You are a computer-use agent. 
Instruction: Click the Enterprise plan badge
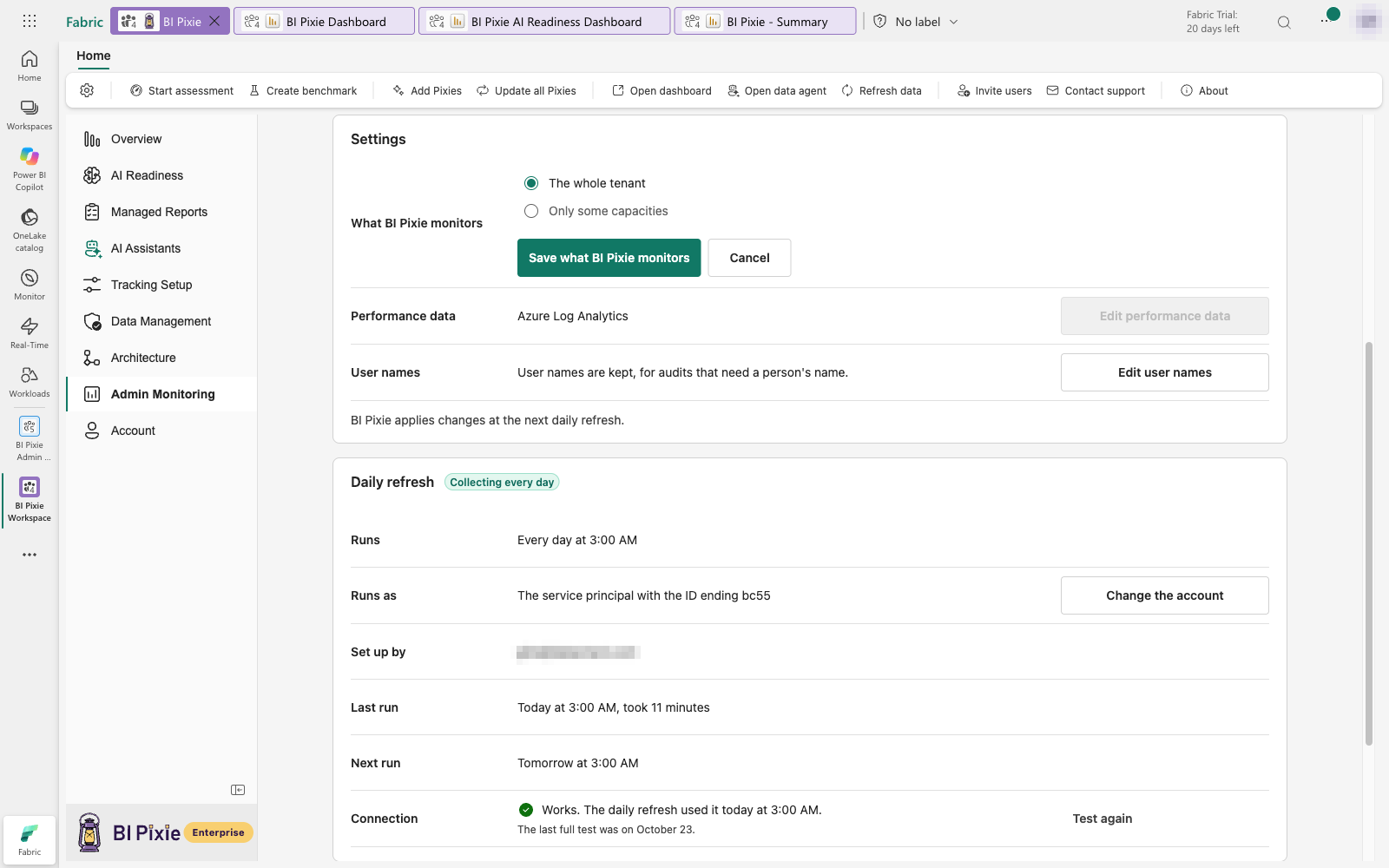point(218,832)
